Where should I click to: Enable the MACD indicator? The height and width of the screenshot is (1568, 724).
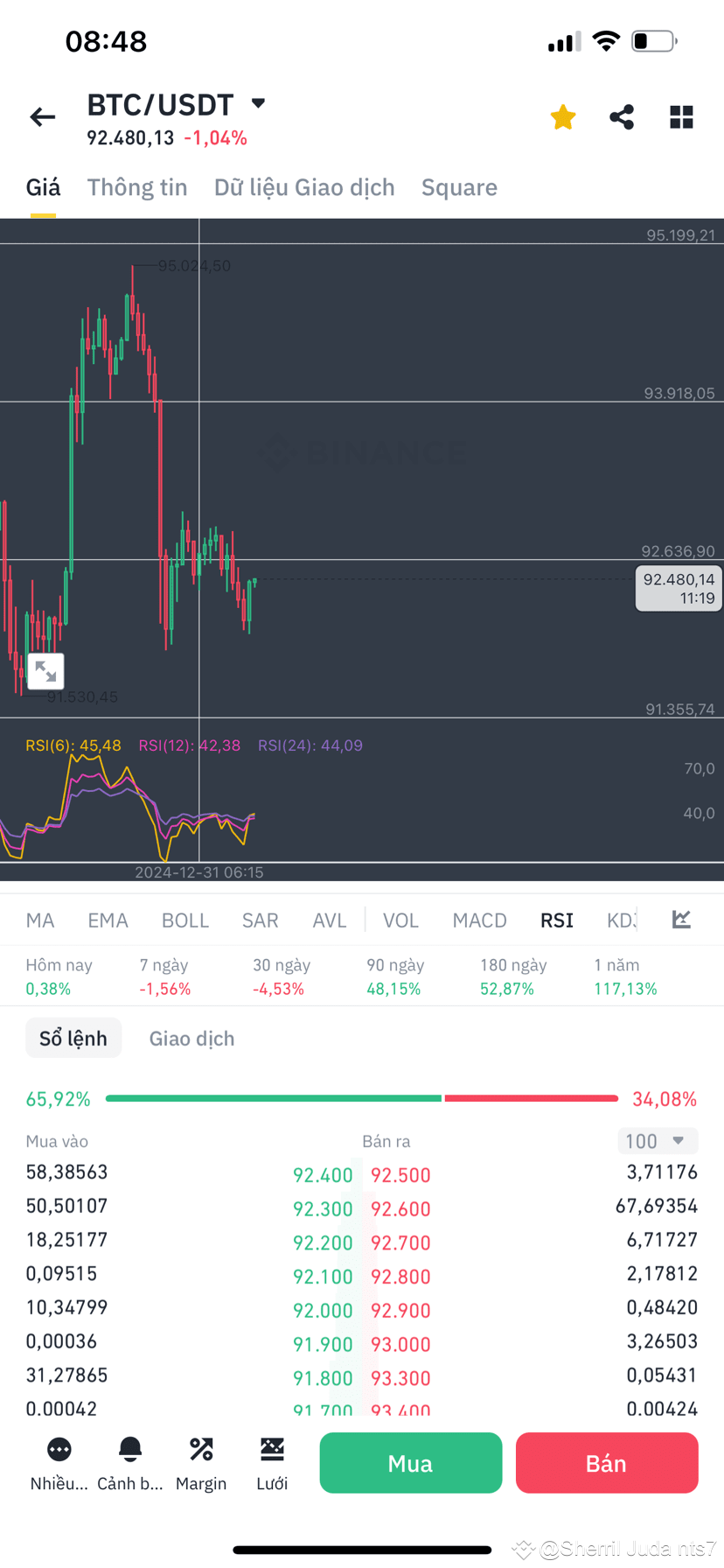479,920
